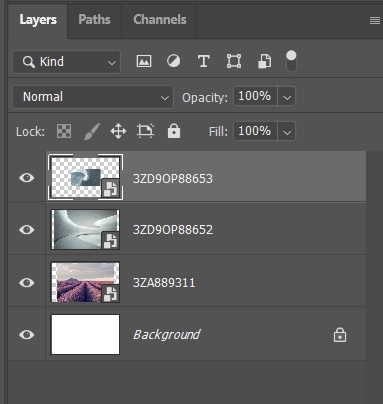Screen dimensions: 383x404
Task: Open the Kind filter type dropdown
Action: click(x=67, y=62)
